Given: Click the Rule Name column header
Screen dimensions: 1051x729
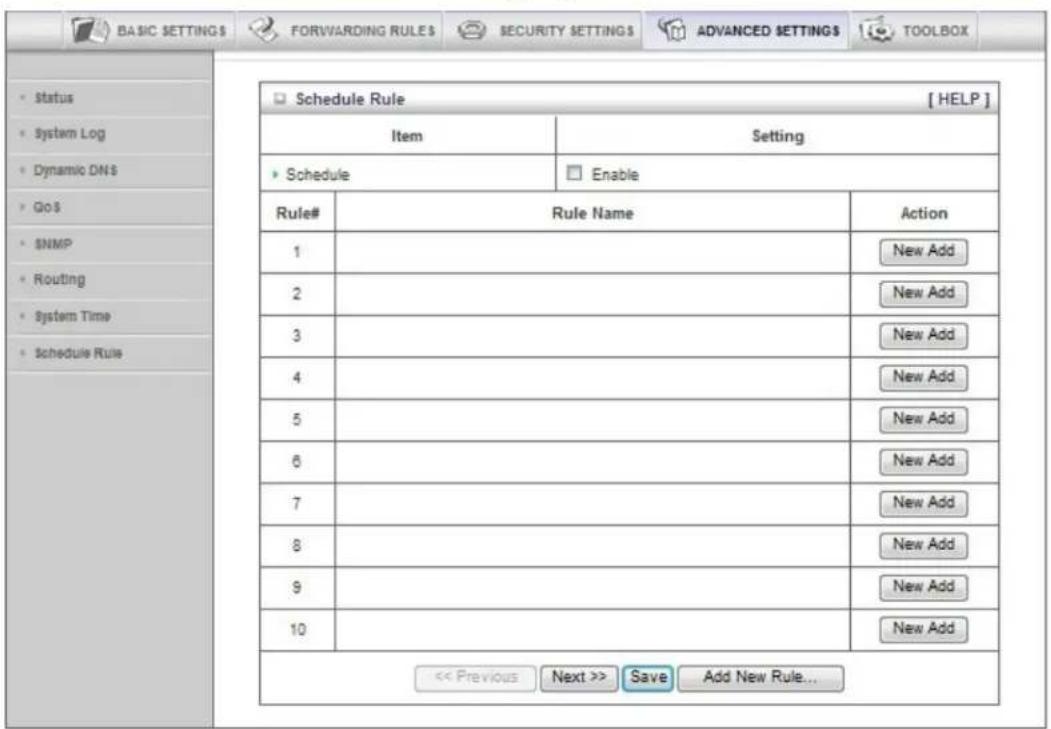Looking at the screenshot, I should pos(593,213).
